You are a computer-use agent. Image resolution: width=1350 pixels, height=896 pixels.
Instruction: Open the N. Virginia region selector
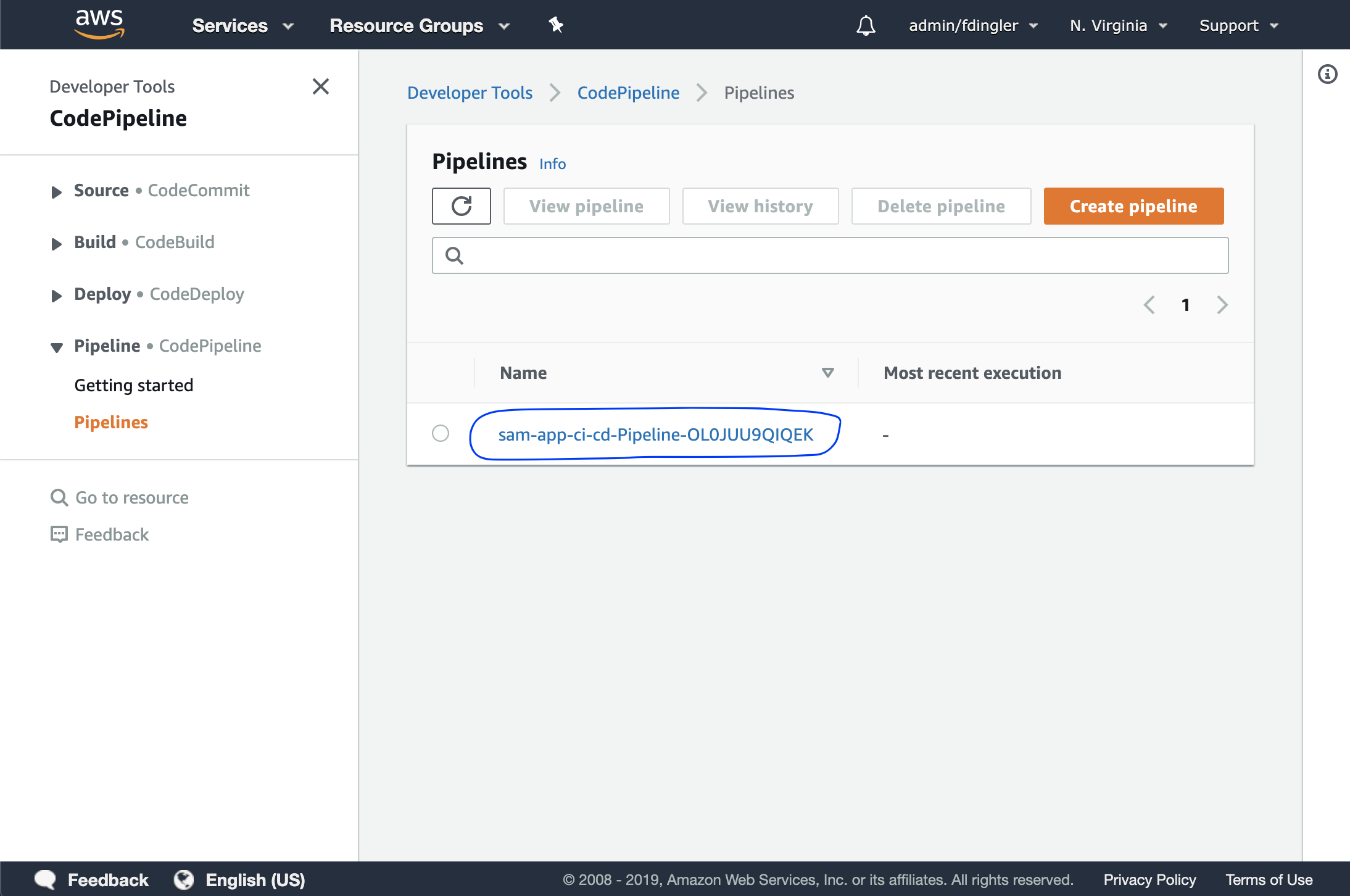tap(1119, 25)
